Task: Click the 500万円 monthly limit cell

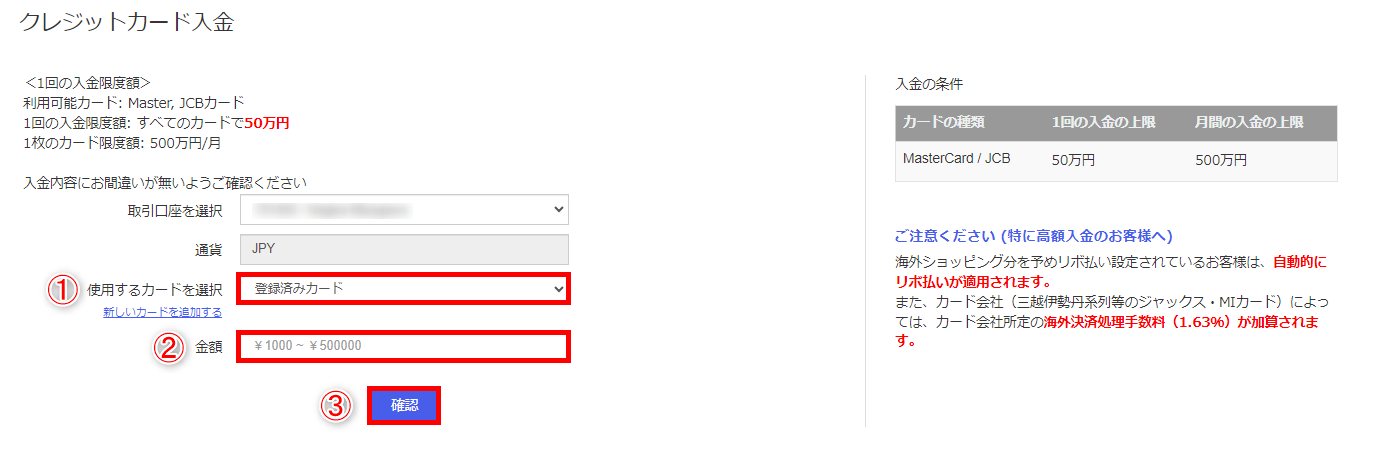Action: click(1221, 160)
